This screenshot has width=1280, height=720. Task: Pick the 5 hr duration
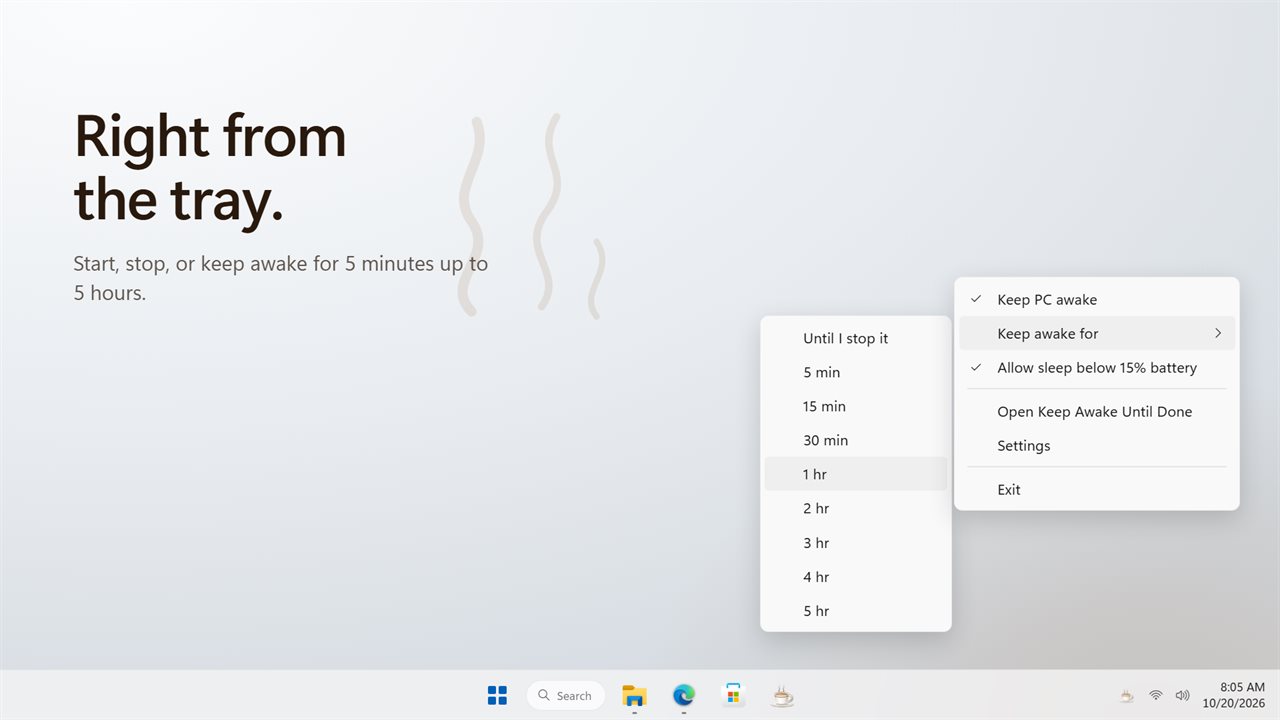pos(856,611)
